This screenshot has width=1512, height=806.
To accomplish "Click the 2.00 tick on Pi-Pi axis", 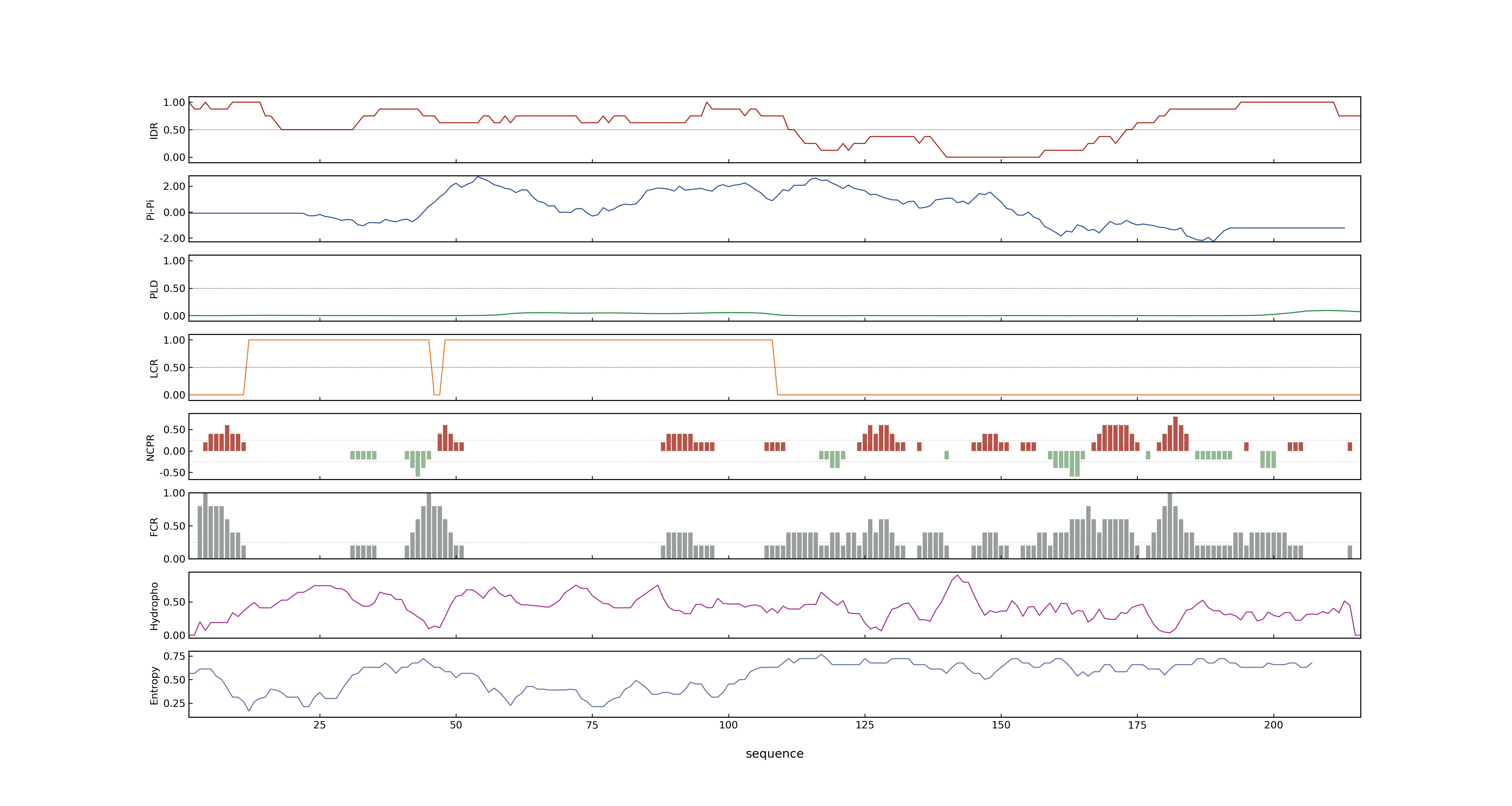I will 174,186.
